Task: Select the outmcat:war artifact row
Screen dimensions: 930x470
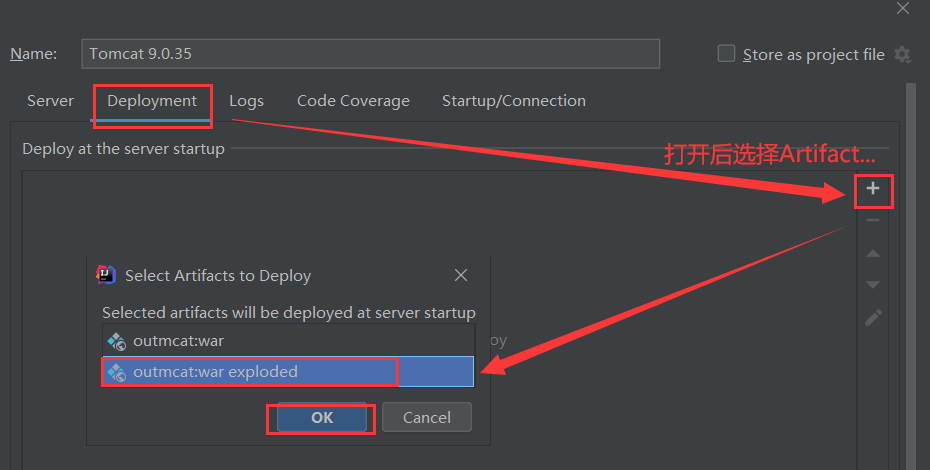Action: point(288,341)
